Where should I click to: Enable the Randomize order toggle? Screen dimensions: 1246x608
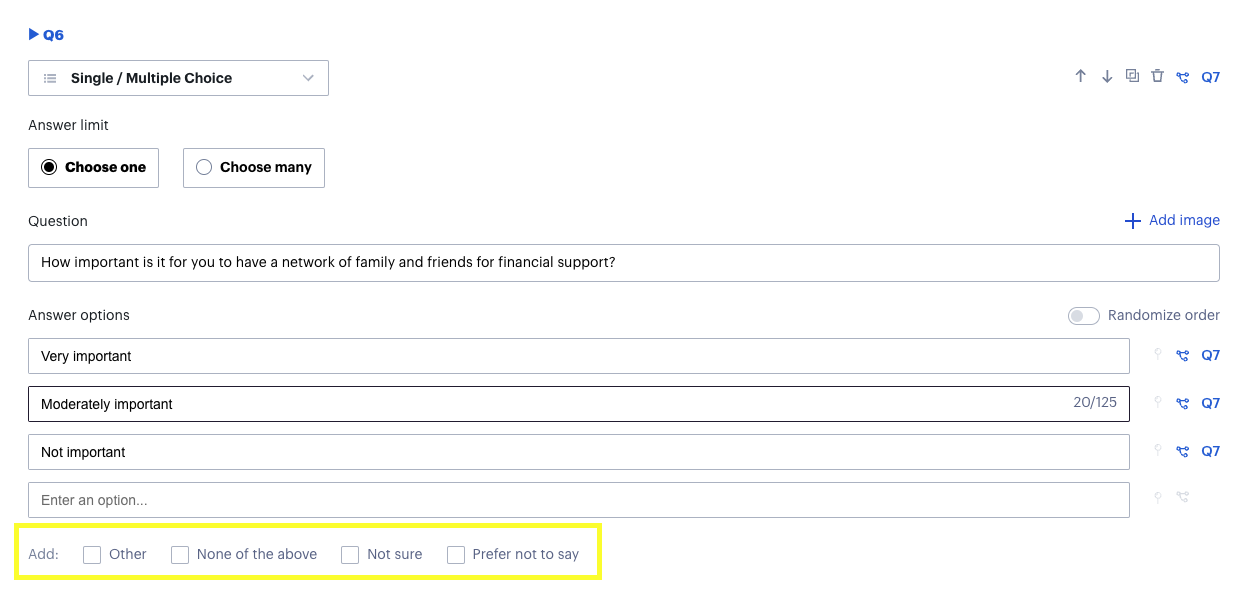1083,316
